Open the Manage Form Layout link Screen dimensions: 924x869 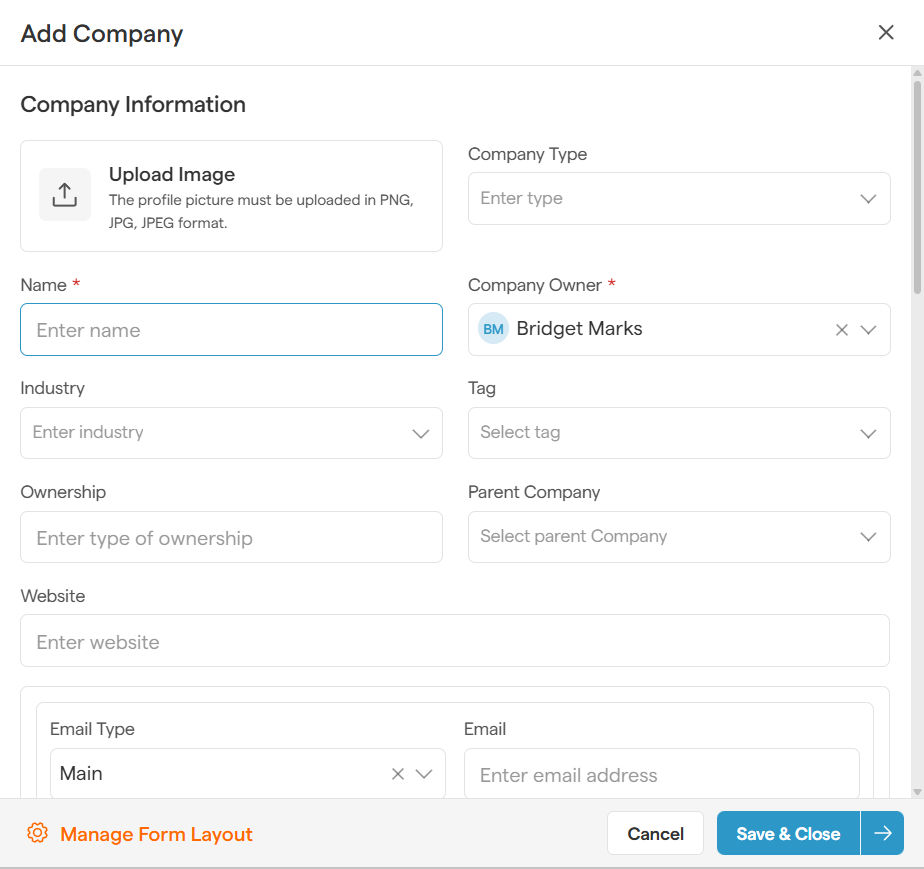pos(156,834)
